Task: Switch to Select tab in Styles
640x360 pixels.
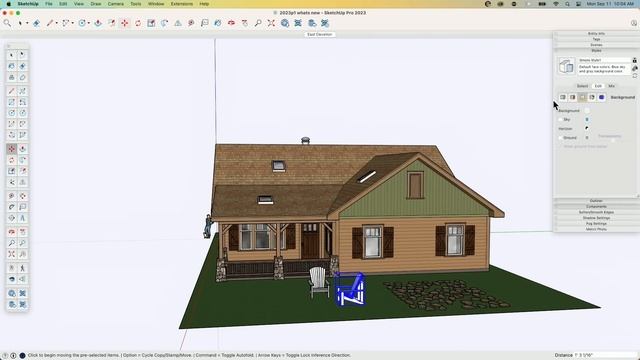Action: click(582, 86)
